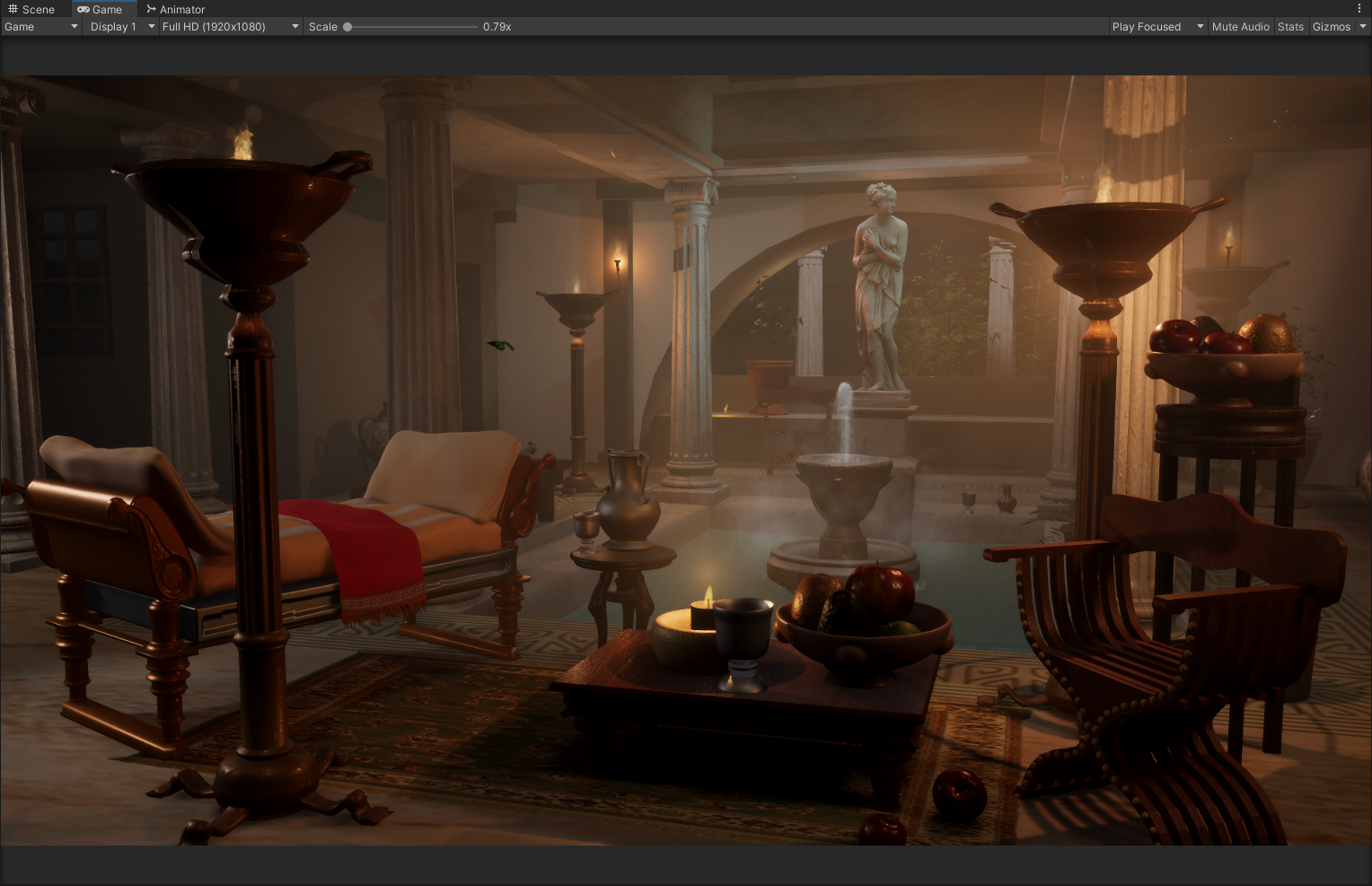Toggle Mute Audio
The width and height of the screenshot is (1372, 886).
point(1240,27)
